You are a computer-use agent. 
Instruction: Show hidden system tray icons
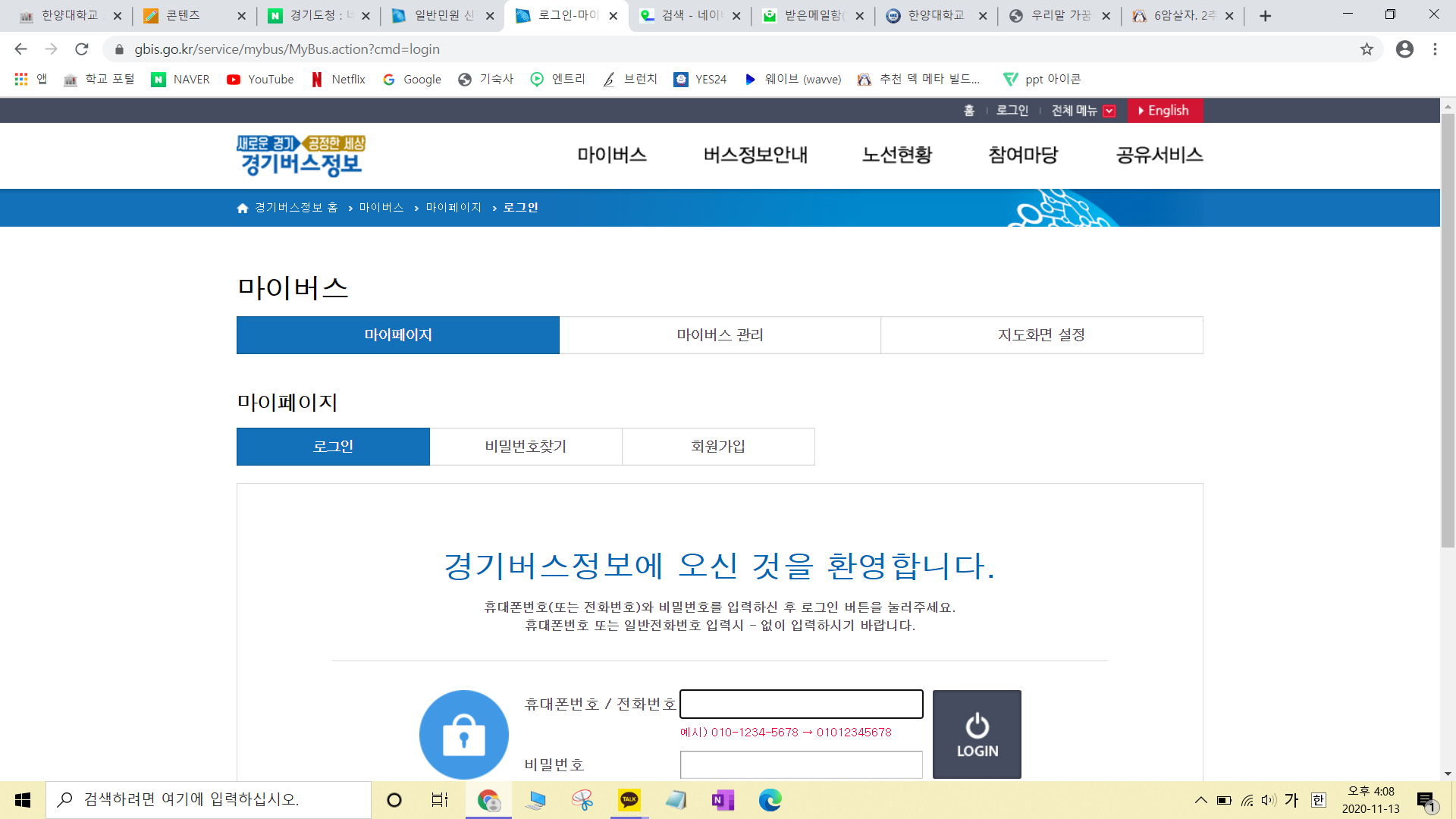(1200, 800)
